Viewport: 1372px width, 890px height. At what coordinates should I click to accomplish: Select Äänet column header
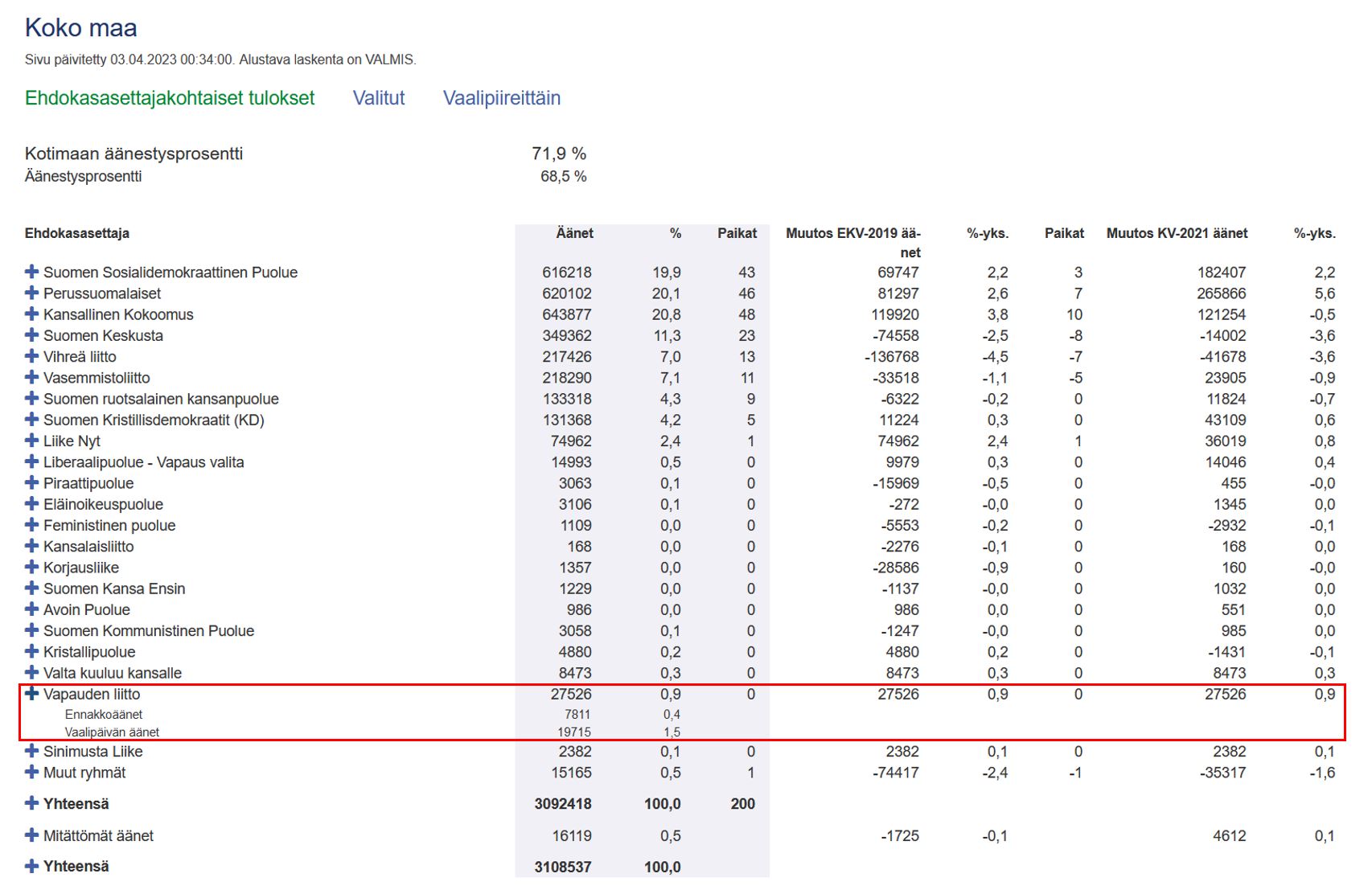[x=574, y=233]
